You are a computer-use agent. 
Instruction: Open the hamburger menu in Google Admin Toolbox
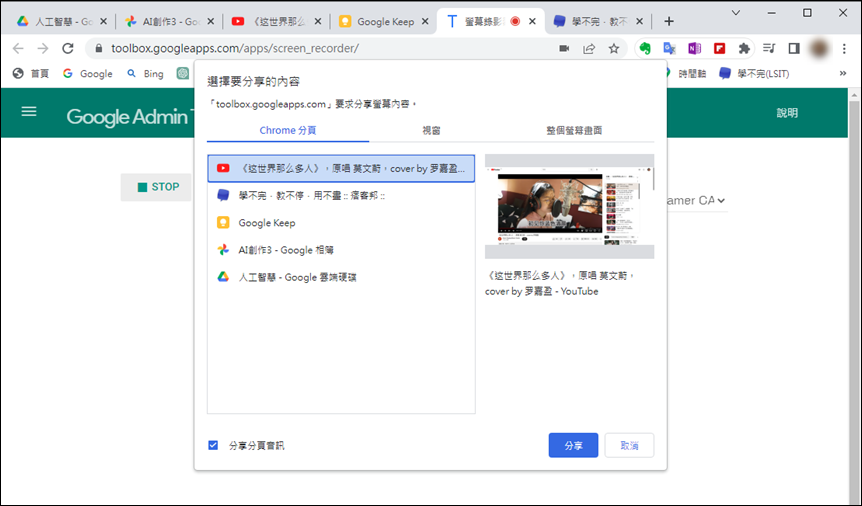tap(29, 112)
